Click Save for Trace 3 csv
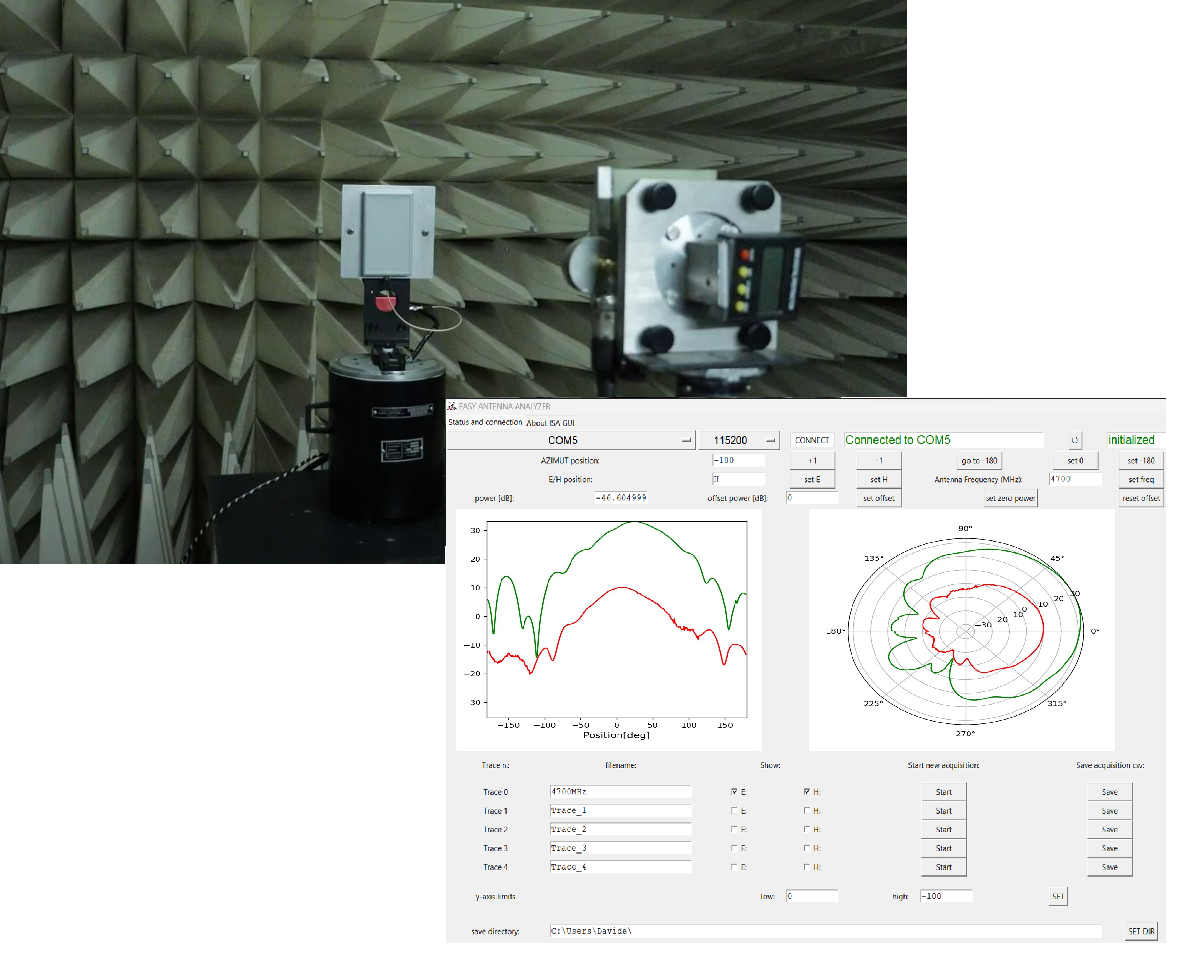This screenshot has height=967, width=1190. point(1110,849)
